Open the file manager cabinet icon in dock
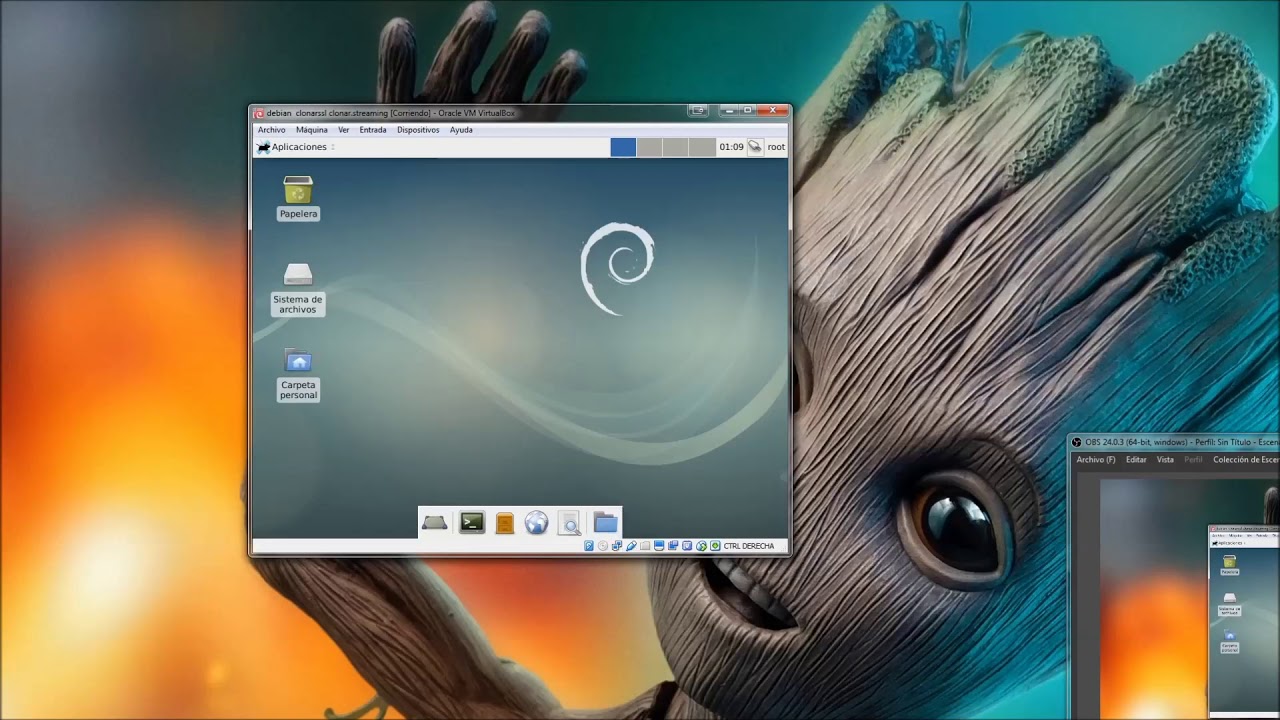 [505, 522]
